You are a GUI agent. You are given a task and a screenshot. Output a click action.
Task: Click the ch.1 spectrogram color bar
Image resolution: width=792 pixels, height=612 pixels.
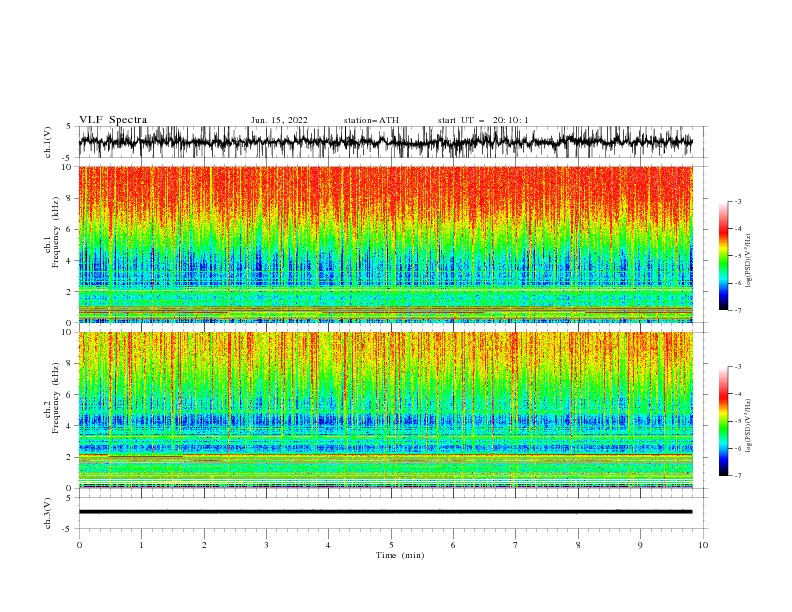[x=723, y=256]
